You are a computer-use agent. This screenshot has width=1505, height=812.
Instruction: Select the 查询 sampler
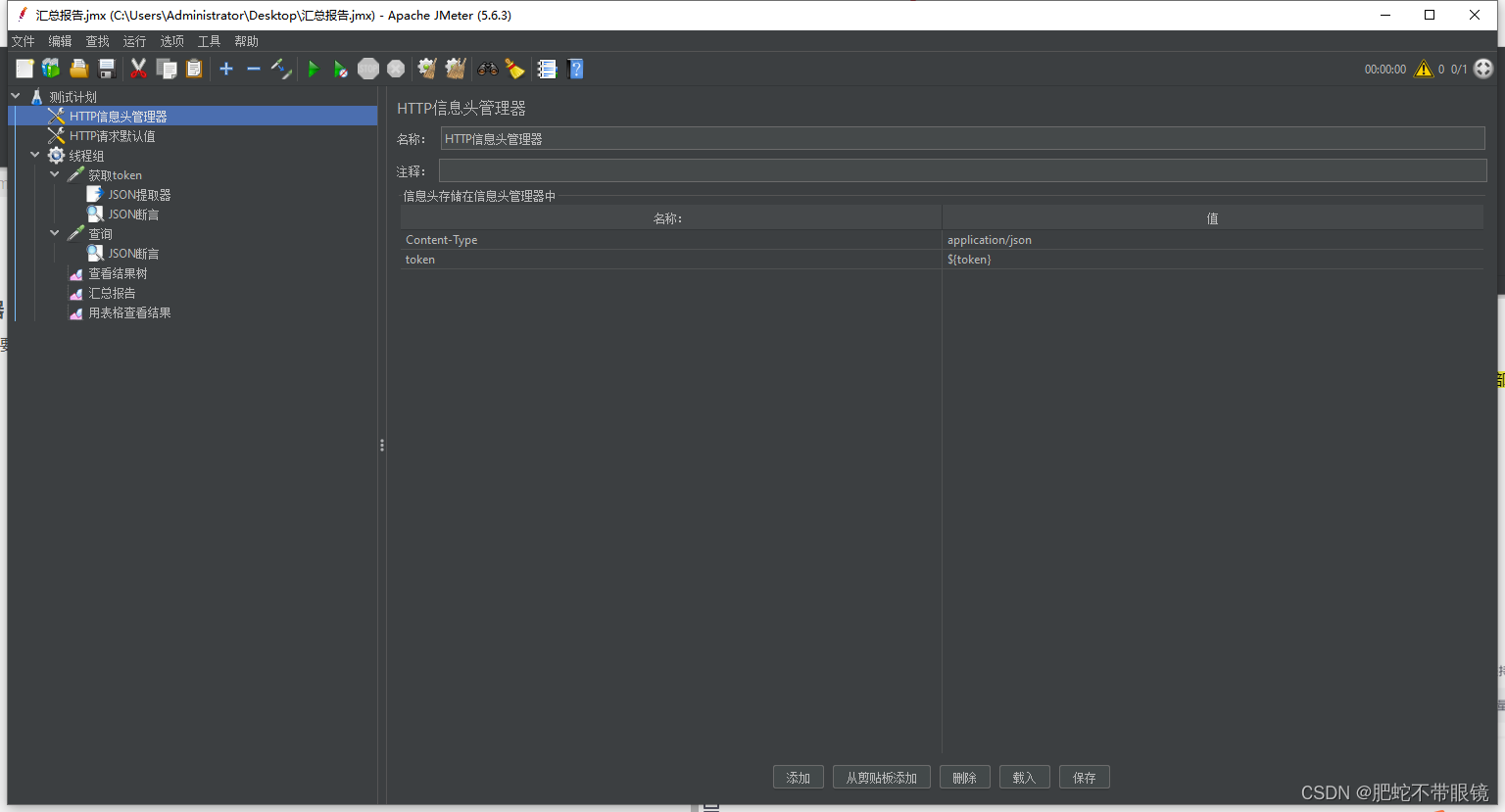(100, 234)
